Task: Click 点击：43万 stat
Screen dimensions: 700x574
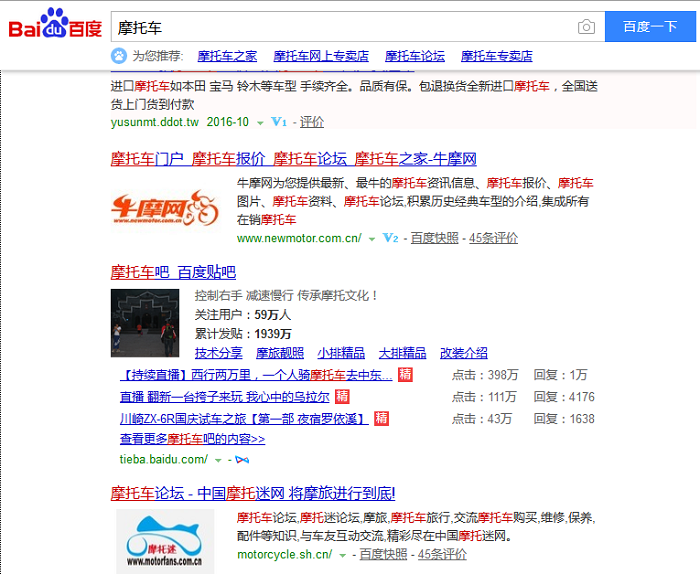Action: 482,419
